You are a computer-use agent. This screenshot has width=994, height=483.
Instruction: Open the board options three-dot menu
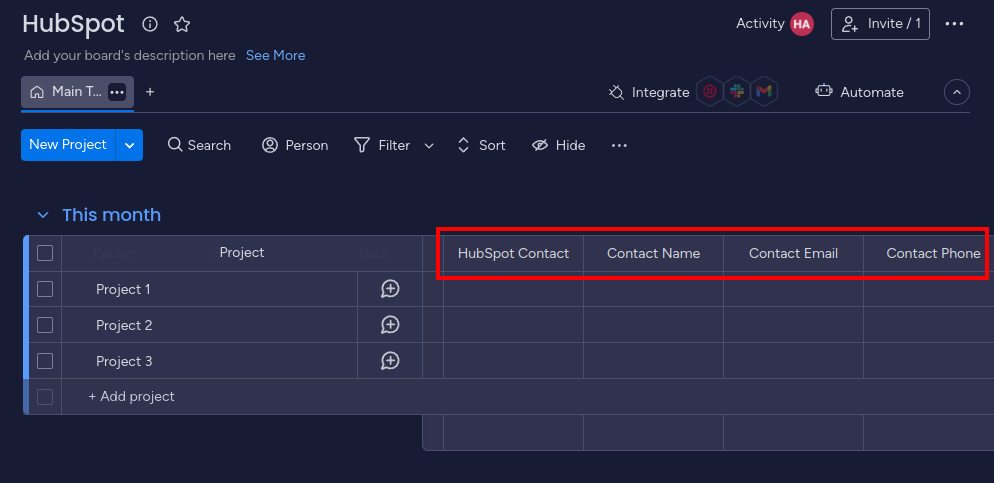pos(954,24)
